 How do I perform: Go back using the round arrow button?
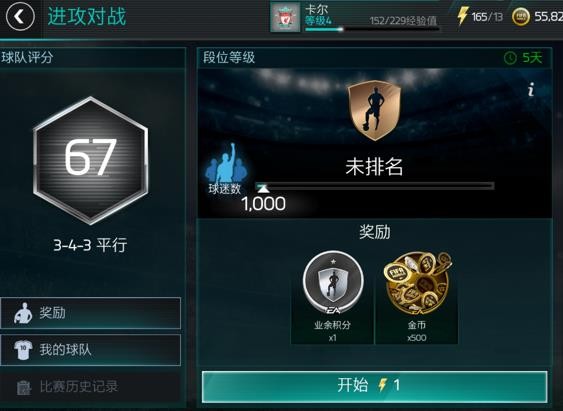coord(20,17)
